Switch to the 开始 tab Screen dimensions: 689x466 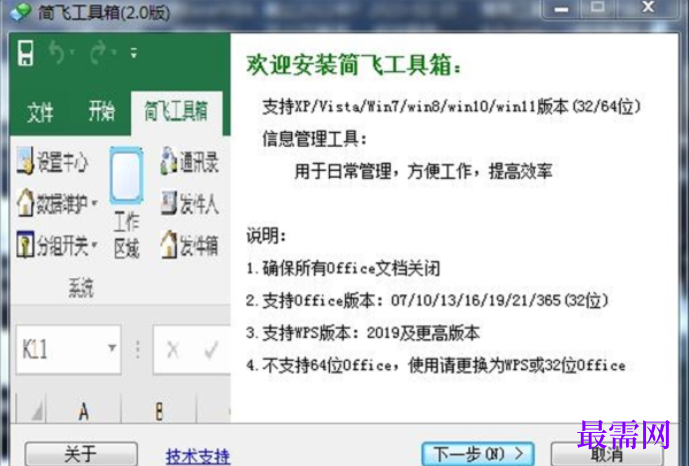[x=101, y=112]
